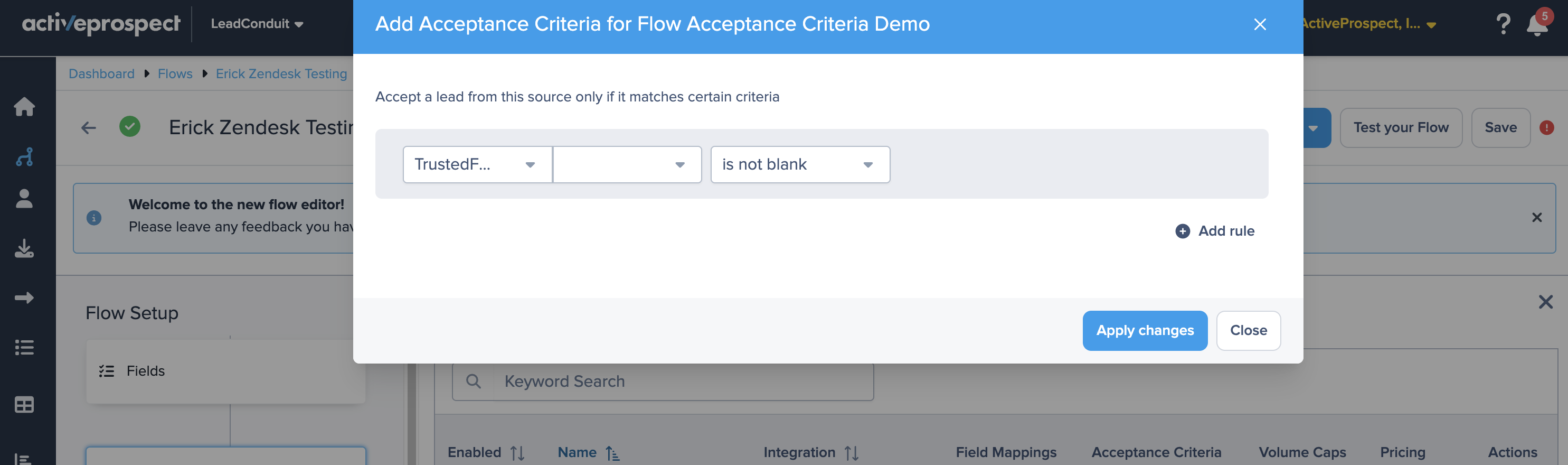This screenshot has width=1568, height=465.
Task: Open the TrustedF... field dropdown
Action: [x=477, y=164]
